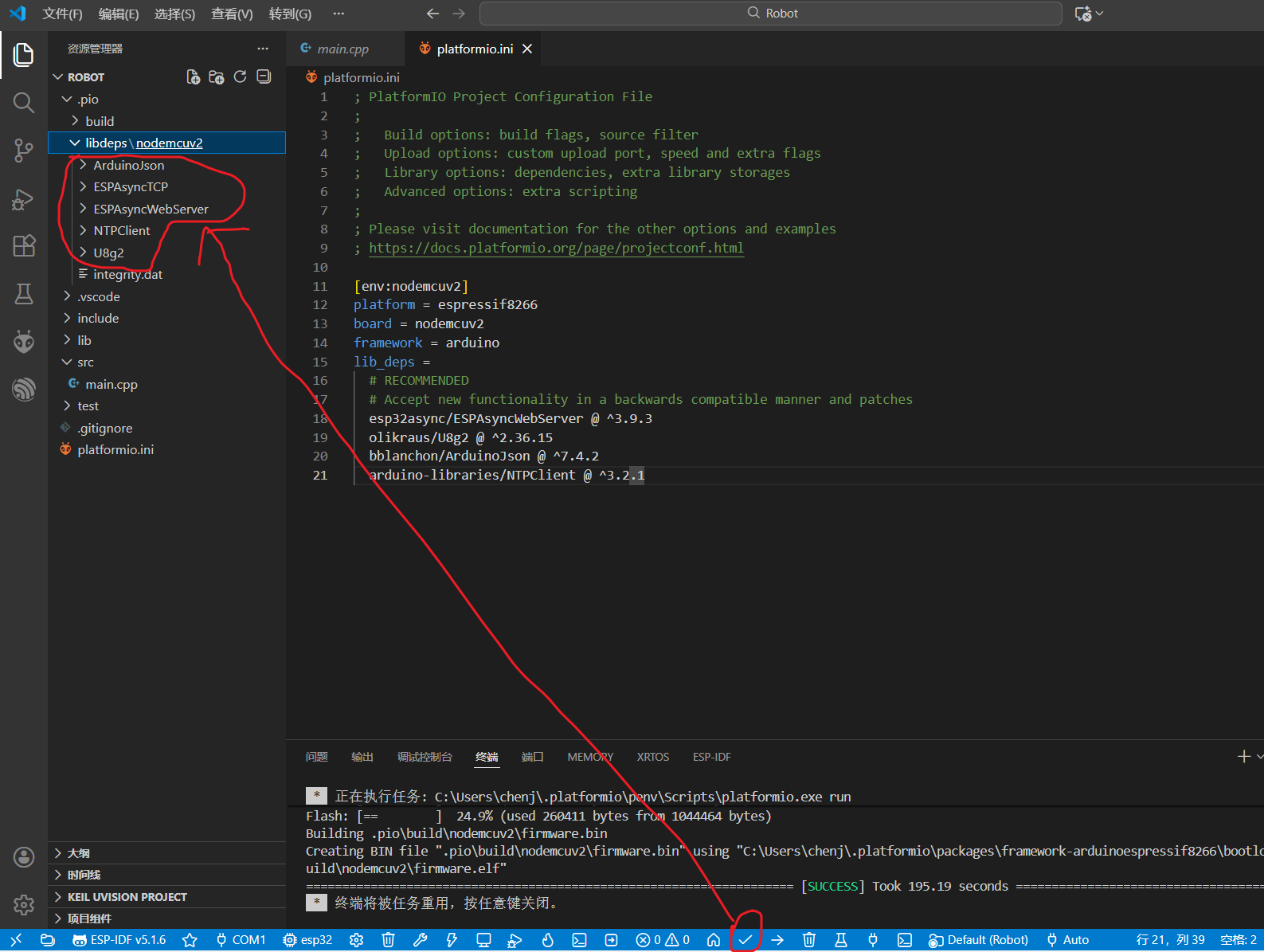1264x952 pixels.
Task: Click PlatformIO Upload arrow in status bar
Action: coord(777,940)
